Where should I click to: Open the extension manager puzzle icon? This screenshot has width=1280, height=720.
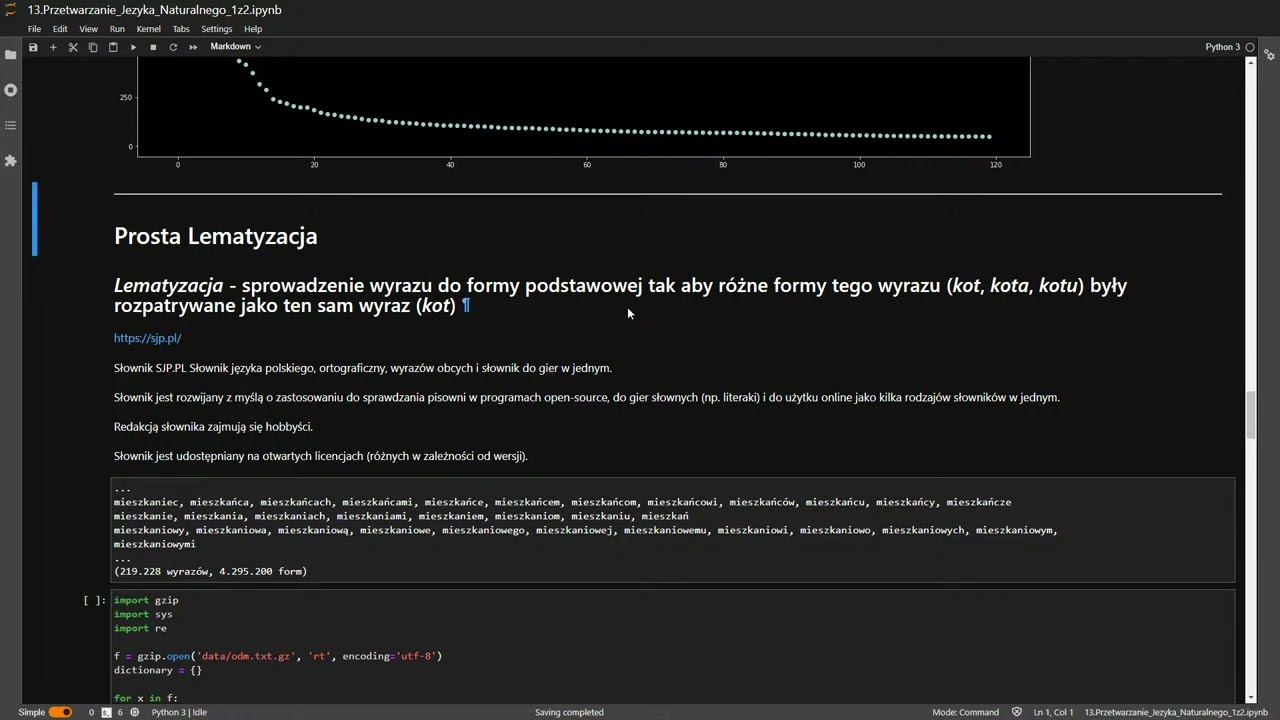11,160
